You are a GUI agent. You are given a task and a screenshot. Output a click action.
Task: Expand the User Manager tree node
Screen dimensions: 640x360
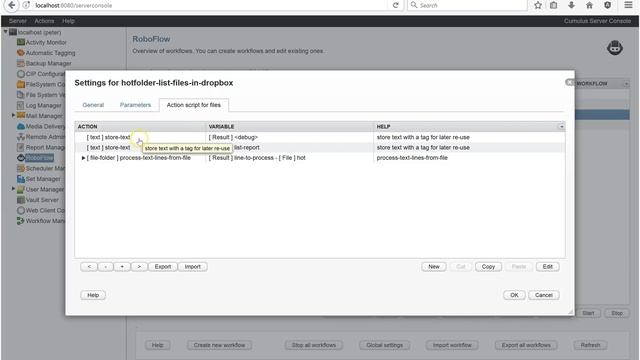(13, 189)
